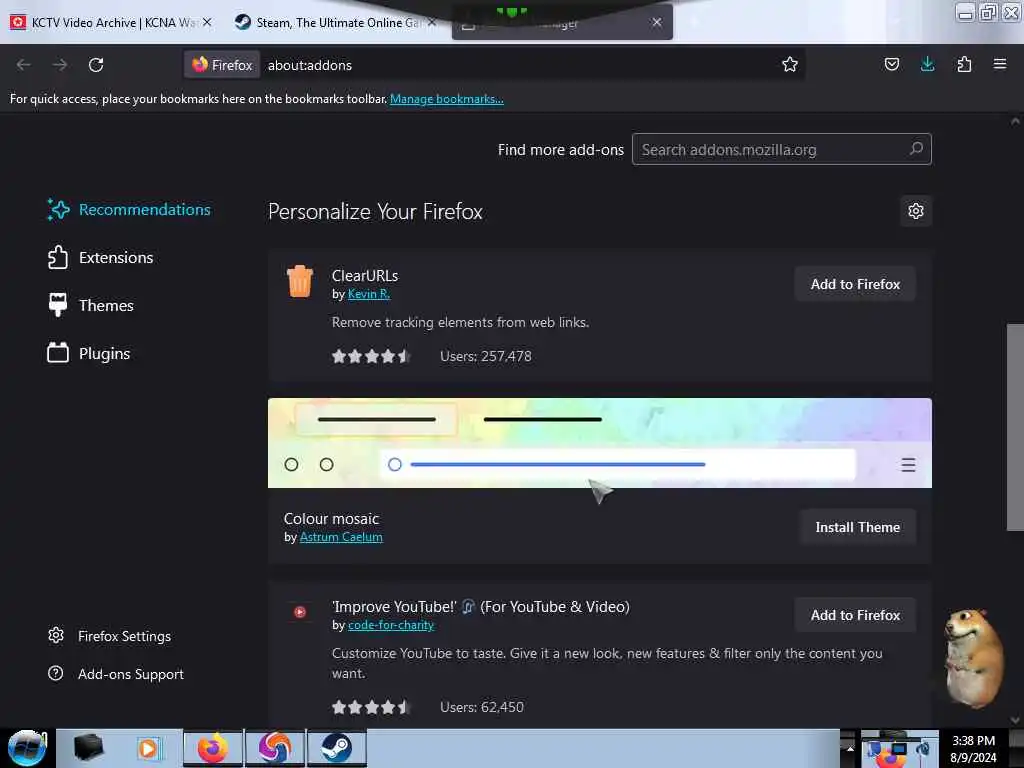Click the scrollbar down arrow
Image resolution: width=1024 pixels, height=768 pixels.
coord(1015,720)
